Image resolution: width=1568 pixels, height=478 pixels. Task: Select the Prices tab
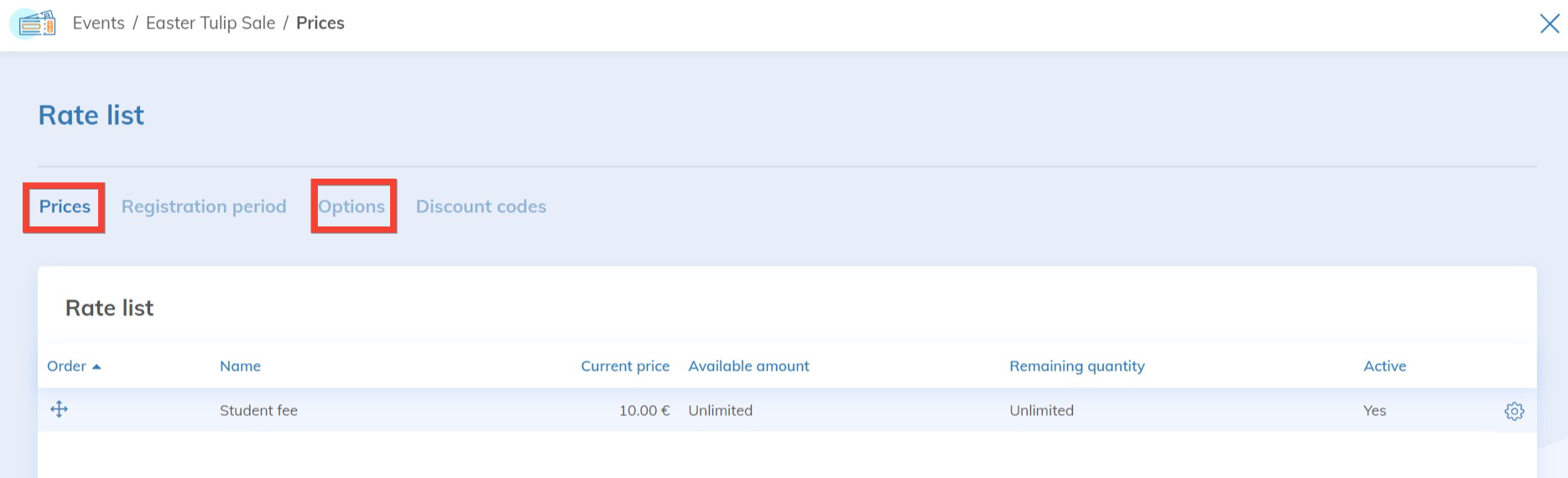(x=65, y=207)
